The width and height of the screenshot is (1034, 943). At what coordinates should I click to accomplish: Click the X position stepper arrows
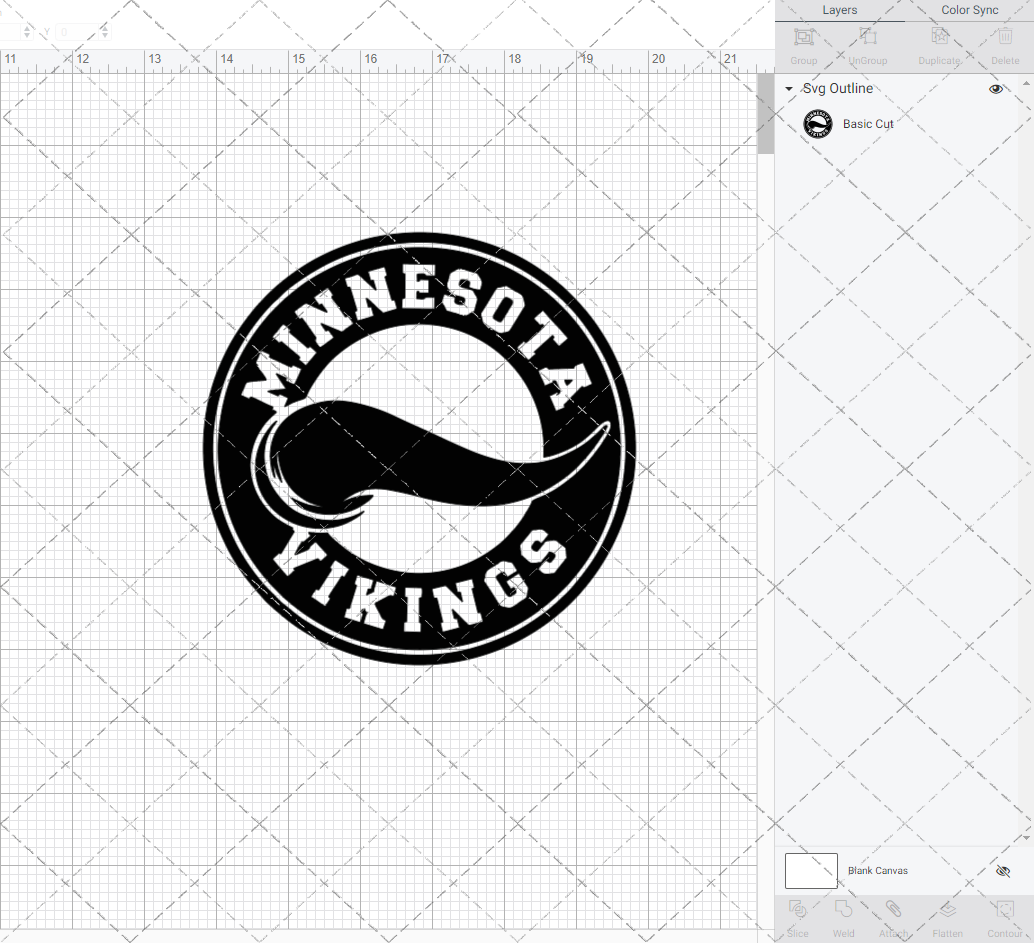tap(27, 32)
